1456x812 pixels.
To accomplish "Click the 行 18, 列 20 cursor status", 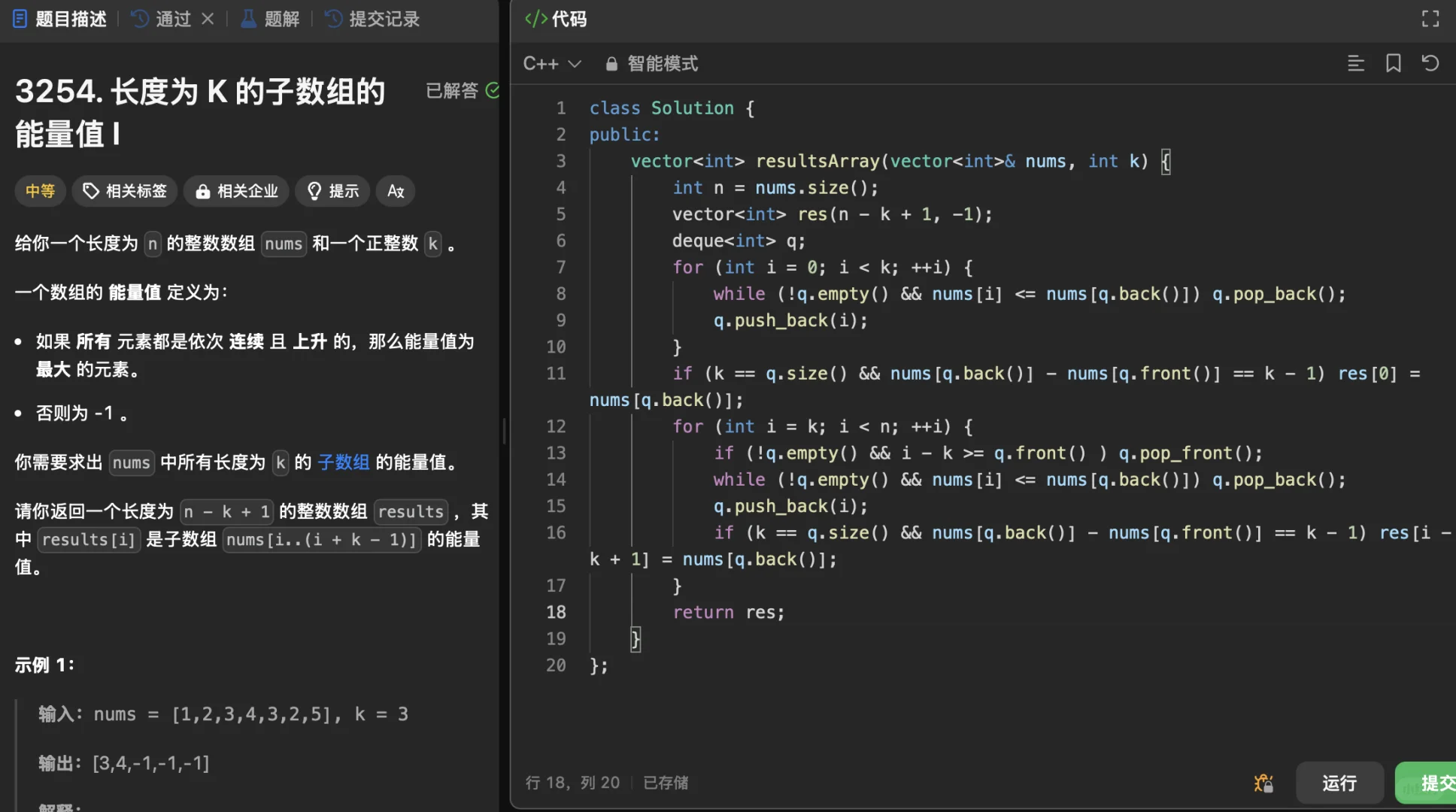I will pyautogui.click(x=572, y=783).
